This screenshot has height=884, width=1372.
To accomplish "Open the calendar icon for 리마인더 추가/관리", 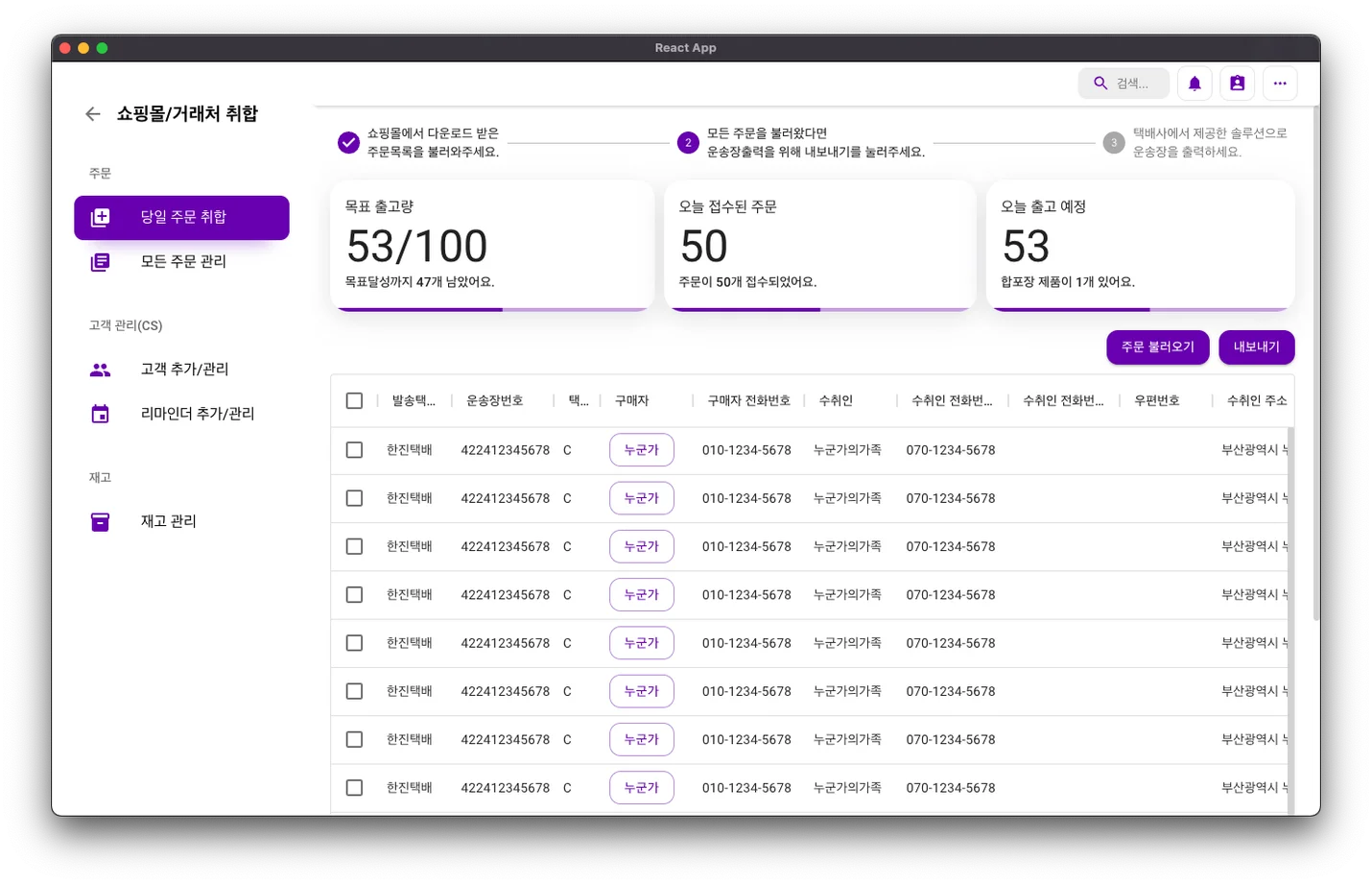I will [100, 414].
